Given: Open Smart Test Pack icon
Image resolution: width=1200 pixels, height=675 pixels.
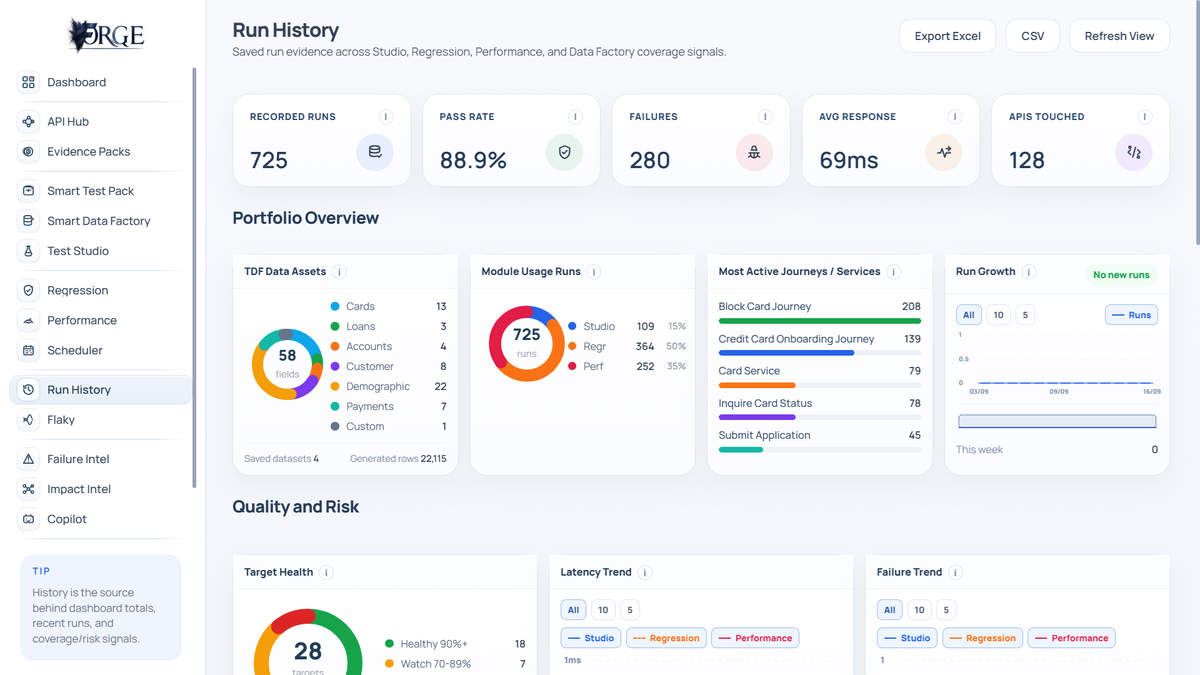Looking at the screenshot, I should pos(28,190).
